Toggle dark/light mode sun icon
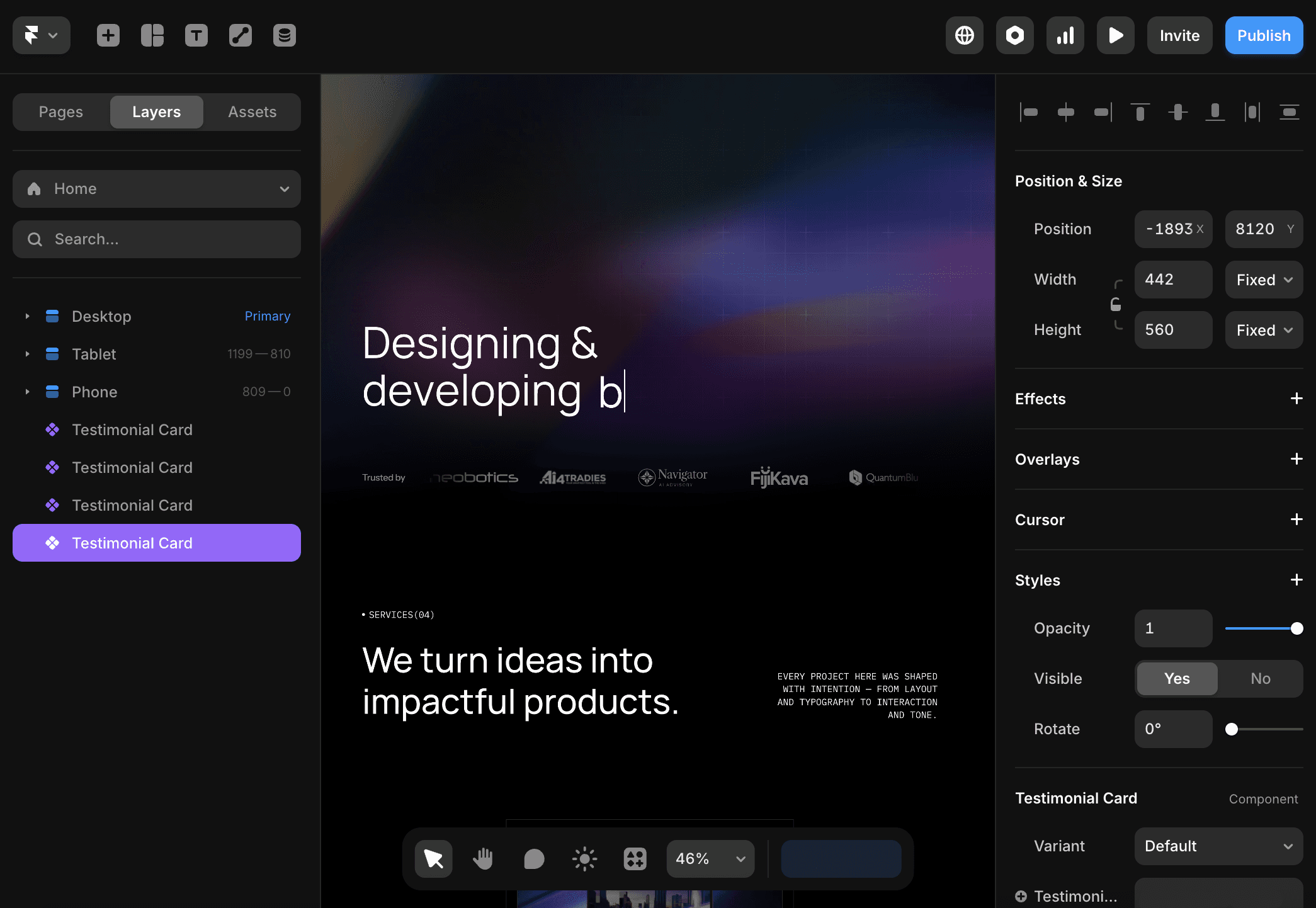Viewport: 1316px width, 908px height. pyautogui.click(x=584, y=859)
